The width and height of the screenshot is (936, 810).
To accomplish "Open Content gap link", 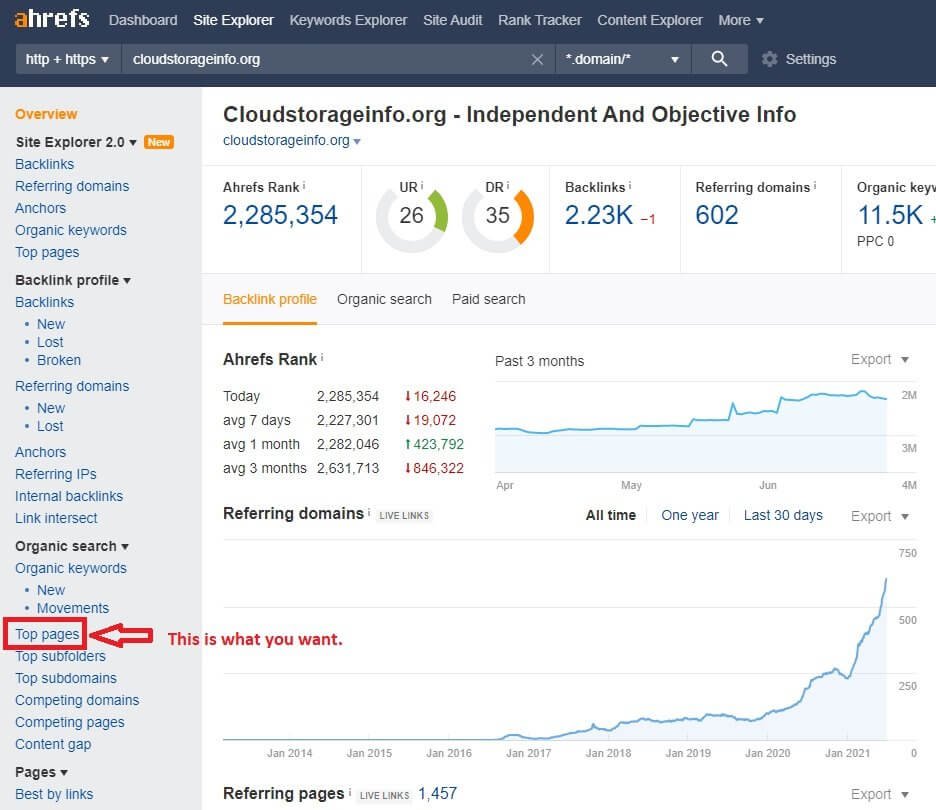I will click(53, 744).
